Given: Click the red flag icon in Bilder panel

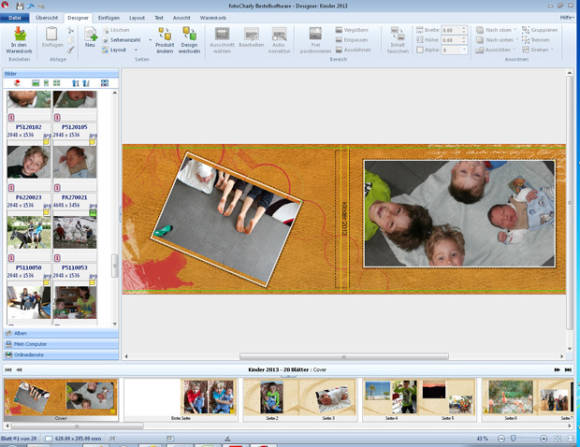Looking at the screenshot, I should (x=17, y=83).
